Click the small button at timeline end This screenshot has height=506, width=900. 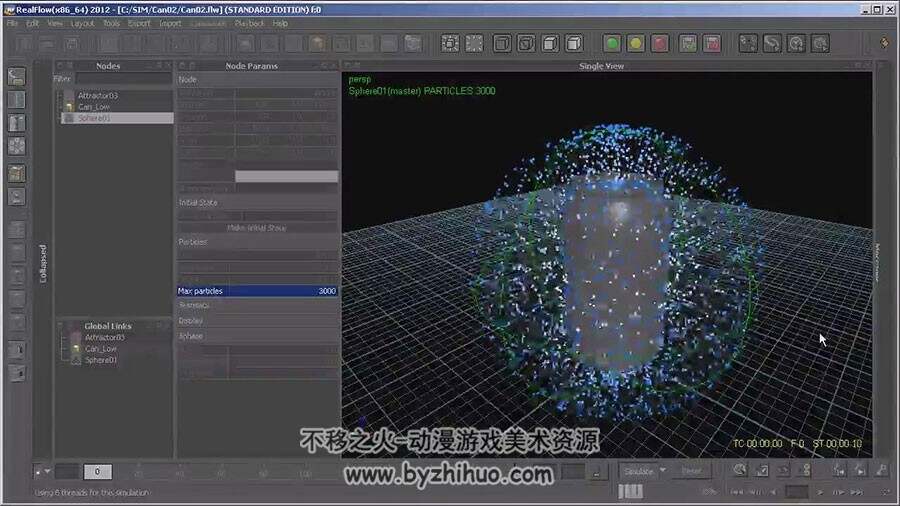[597, 472]
